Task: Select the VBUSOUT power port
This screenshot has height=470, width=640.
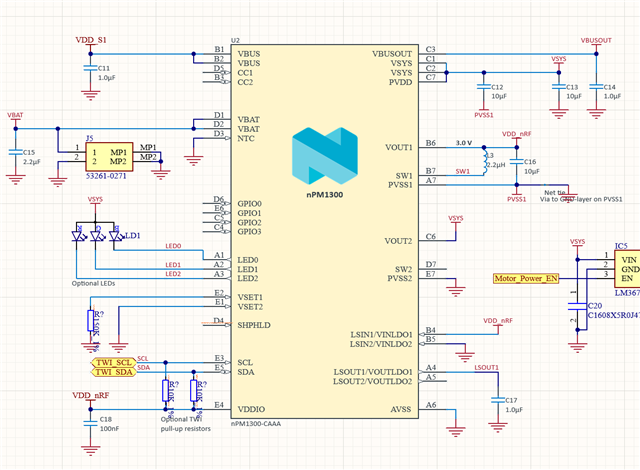Action: coord(596,41)
